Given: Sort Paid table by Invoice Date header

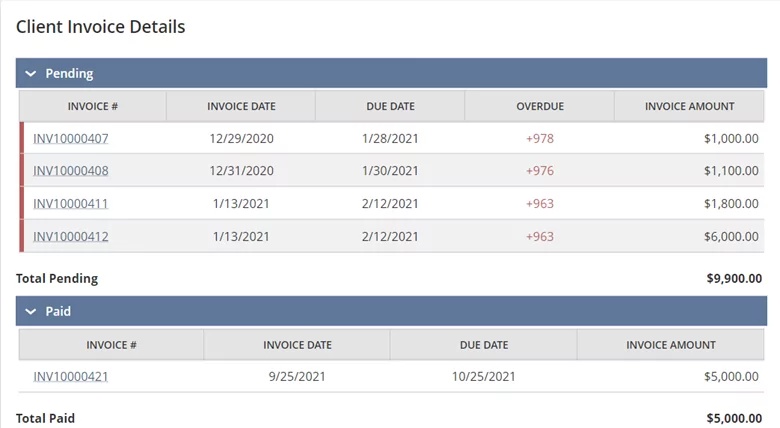Looking at the screenshot, I should click(x=297, y=345).
